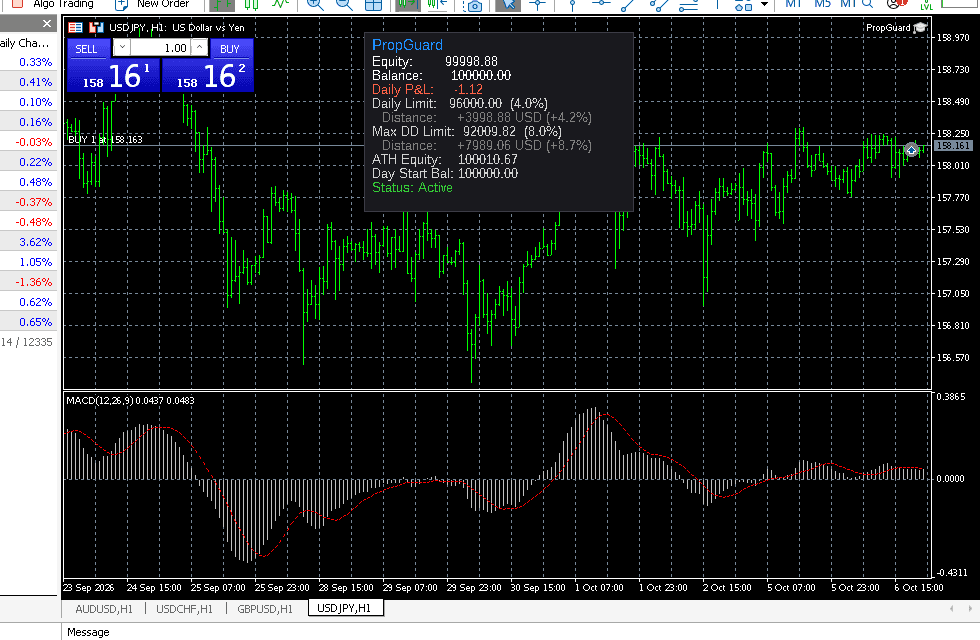Click the Status: Active line
Image resolution: width=980 pixels, height=640 pixels.
(412, 188)
